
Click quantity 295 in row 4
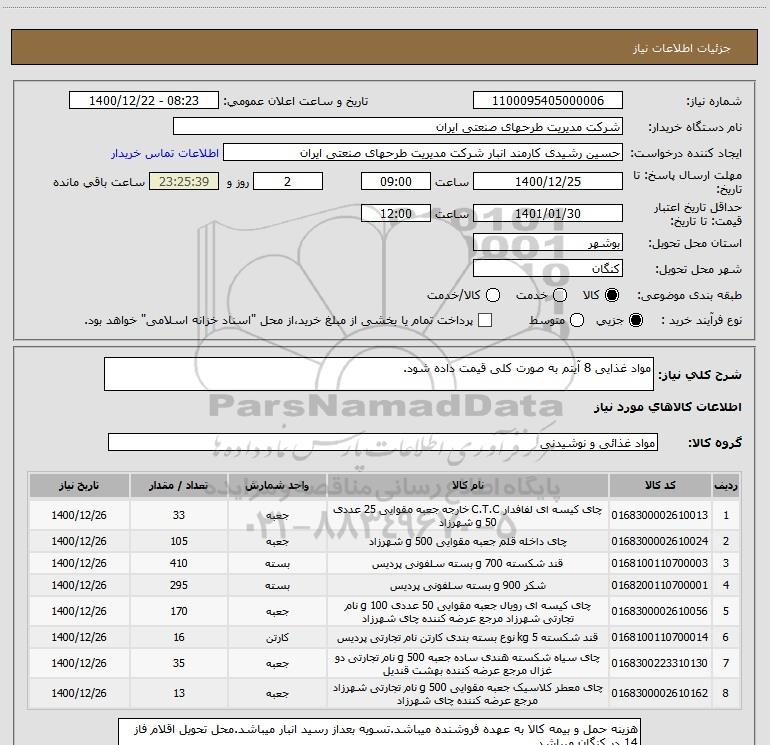179,585
